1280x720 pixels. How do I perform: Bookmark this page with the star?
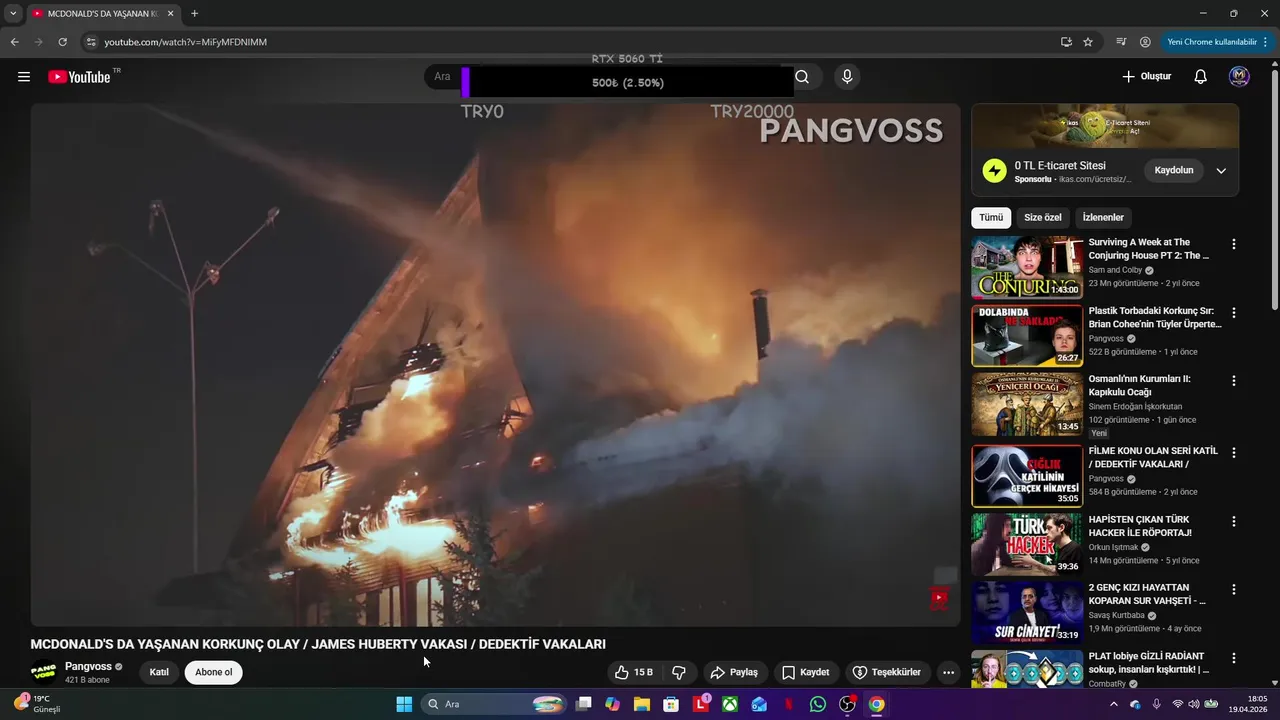1088,42
